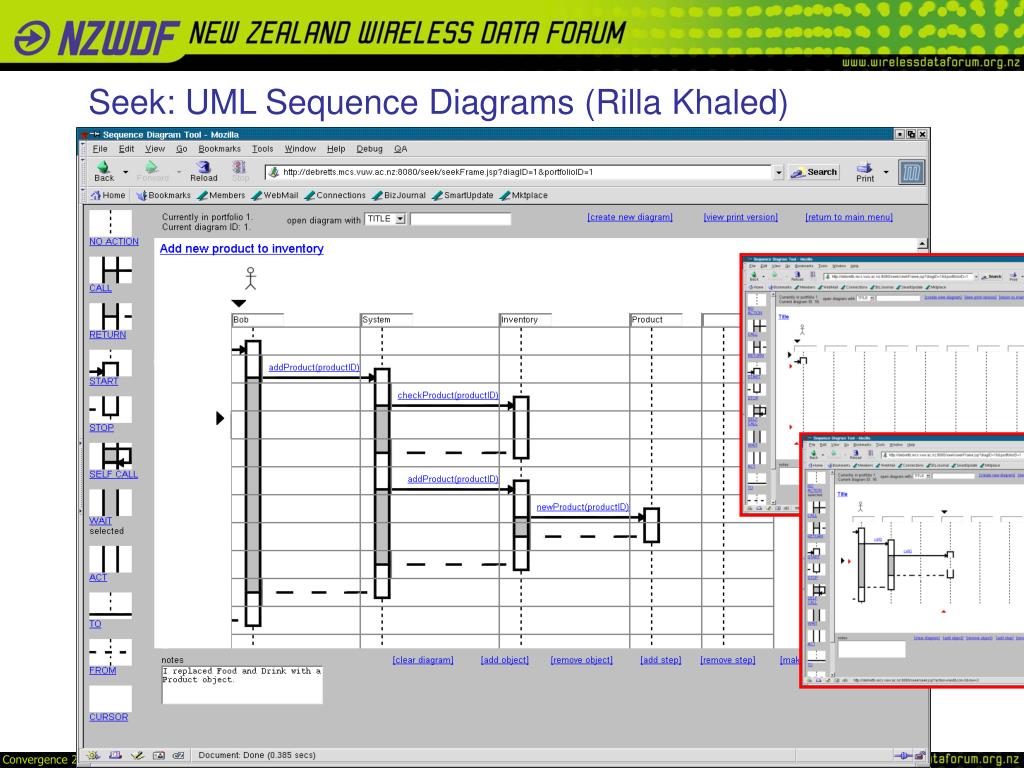Select the NO ACTION tool icon

110,223
